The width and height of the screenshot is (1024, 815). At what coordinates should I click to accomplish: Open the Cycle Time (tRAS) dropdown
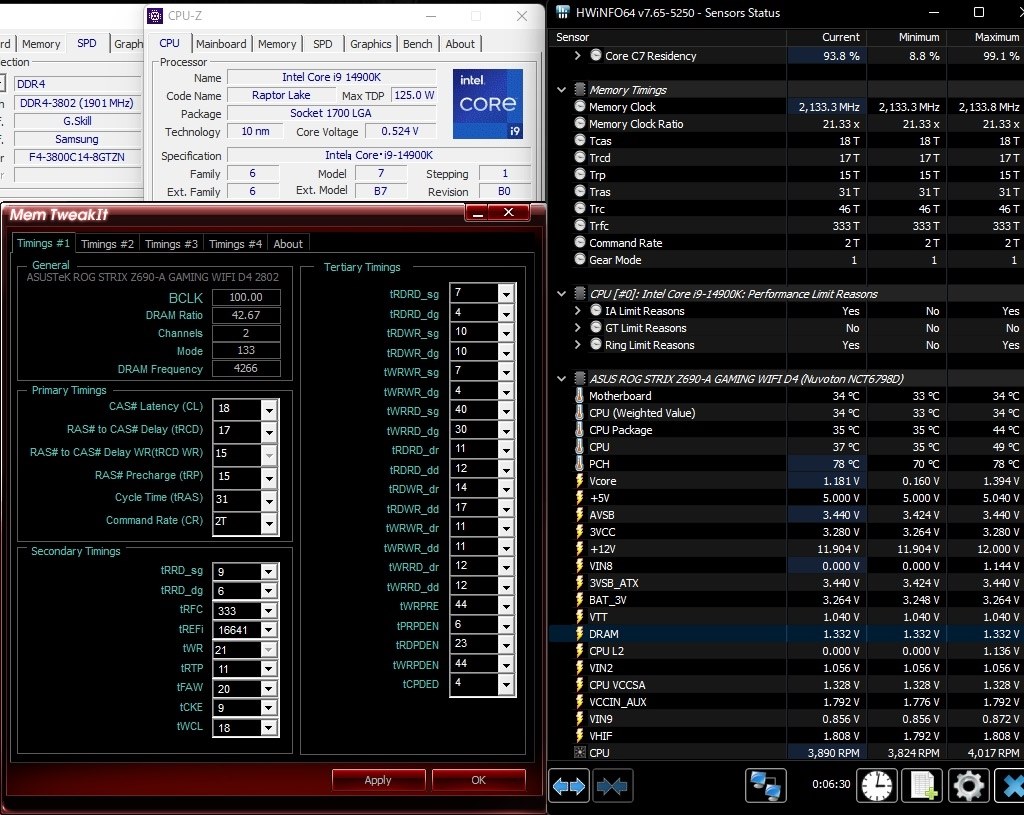(269, 500)
